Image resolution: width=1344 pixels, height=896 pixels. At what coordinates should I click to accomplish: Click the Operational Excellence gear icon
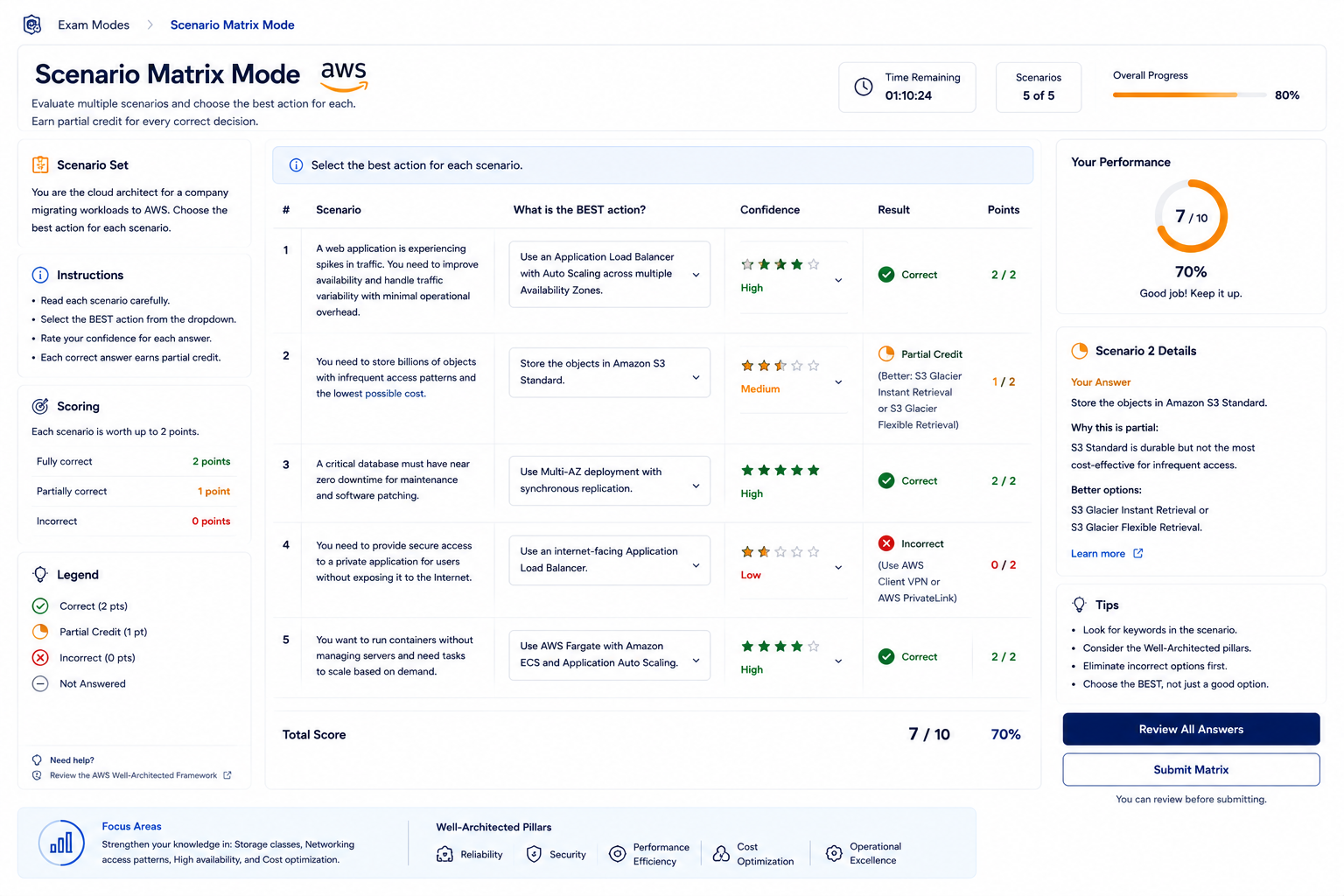pyautogui.click(x=834, y=853)
